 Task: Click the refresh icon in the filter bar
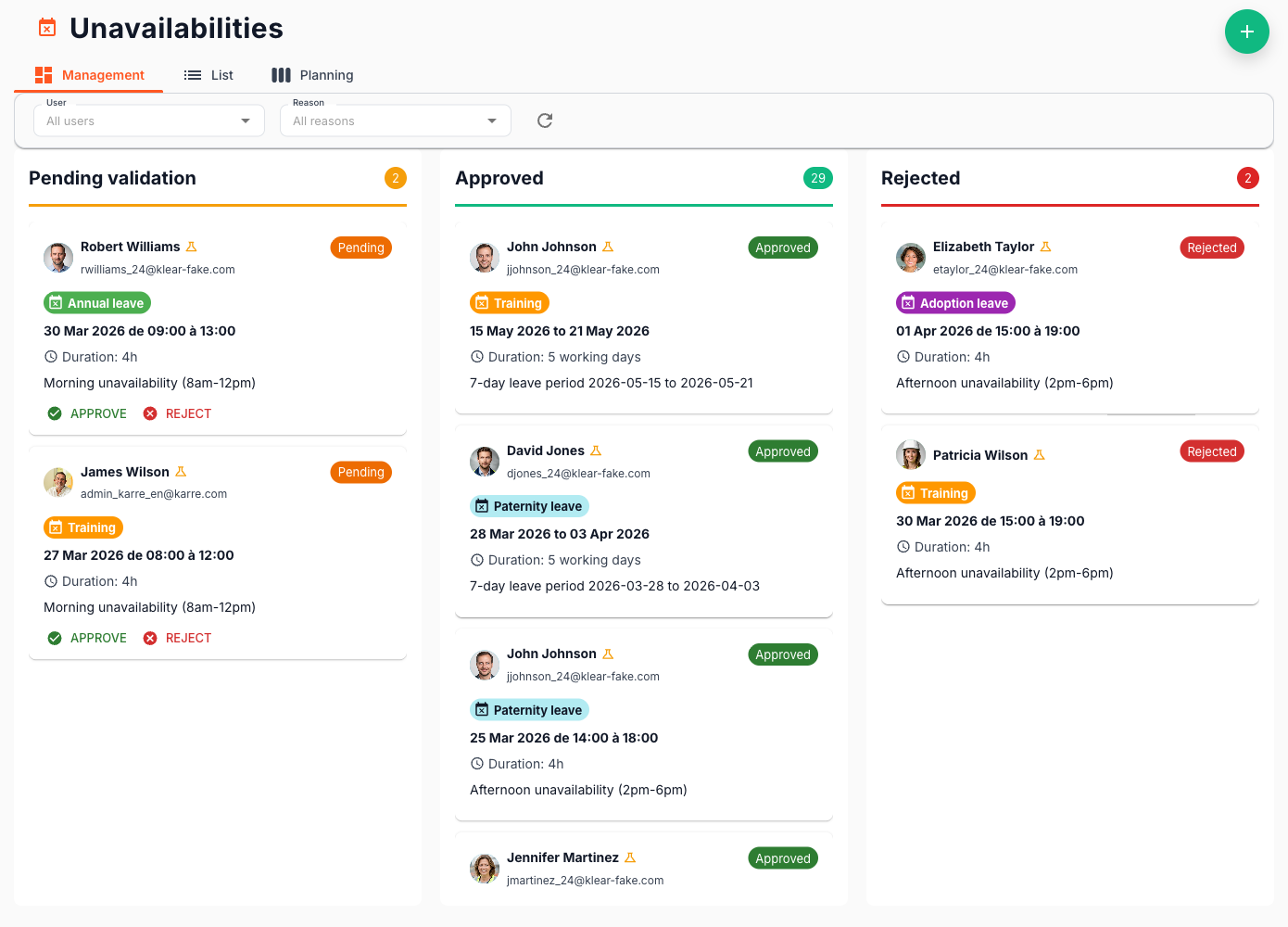coord(544,121)
